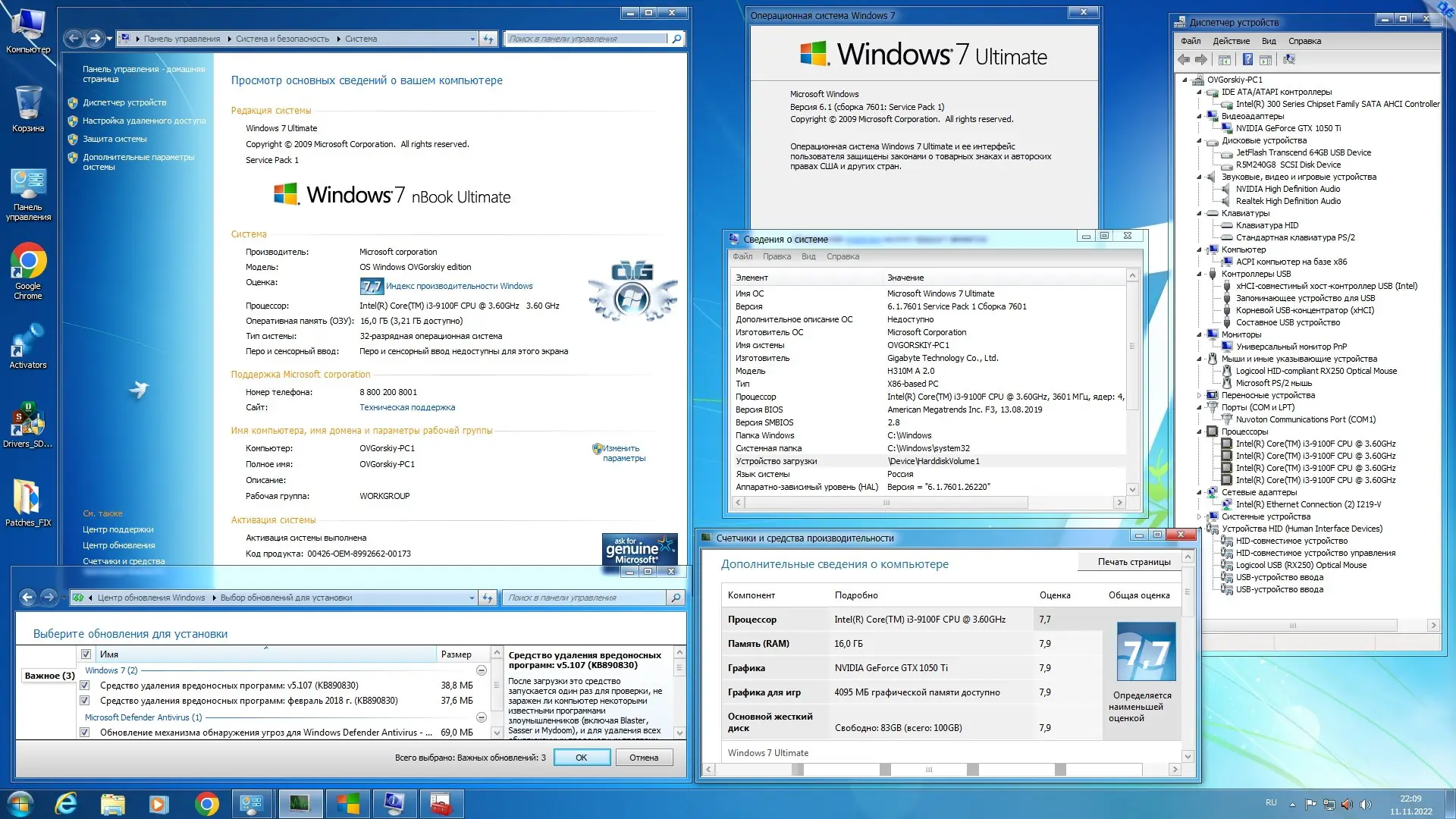Collapse the Процессоры tree node
The height and width of the screenshot is (819, 1456).
point(1200,431)
